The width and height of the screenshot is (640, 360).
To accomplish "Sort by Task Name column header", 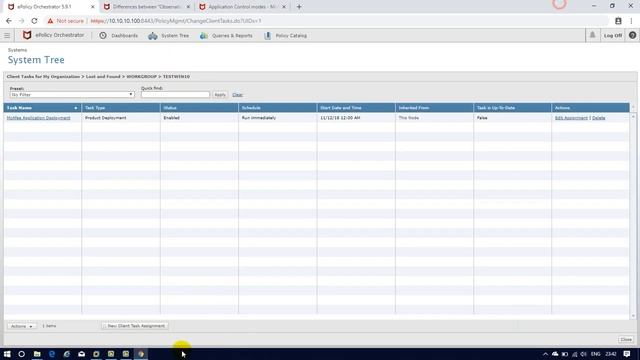I will [42, 108].
